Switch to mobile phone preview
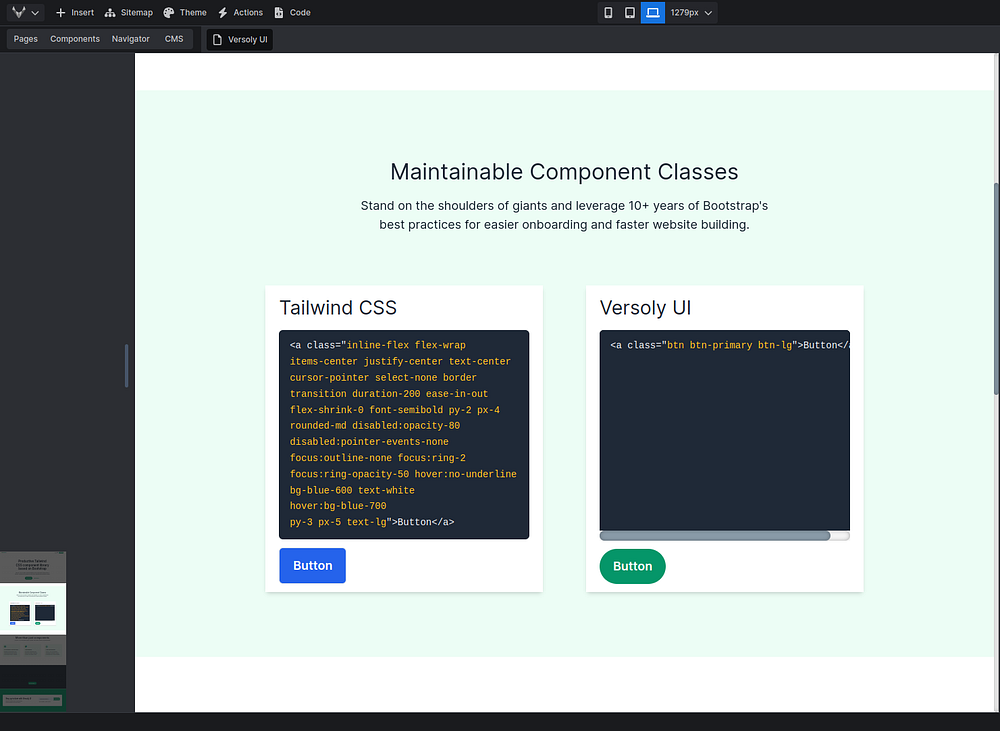1000x731 pixels. [x=608, y=13]
